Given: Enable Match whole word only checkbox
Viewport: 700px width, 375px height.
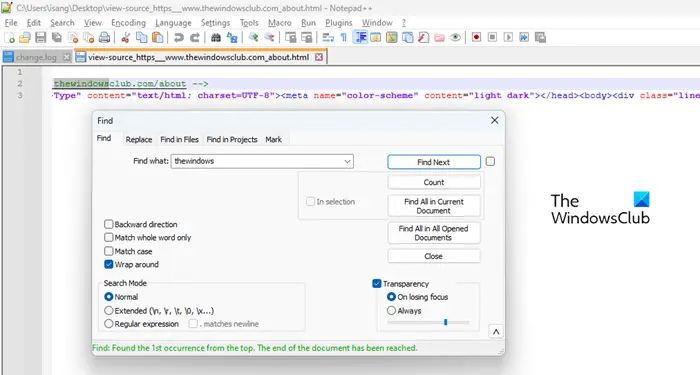Looking at the screenshot, I should (x=108, y=238).
